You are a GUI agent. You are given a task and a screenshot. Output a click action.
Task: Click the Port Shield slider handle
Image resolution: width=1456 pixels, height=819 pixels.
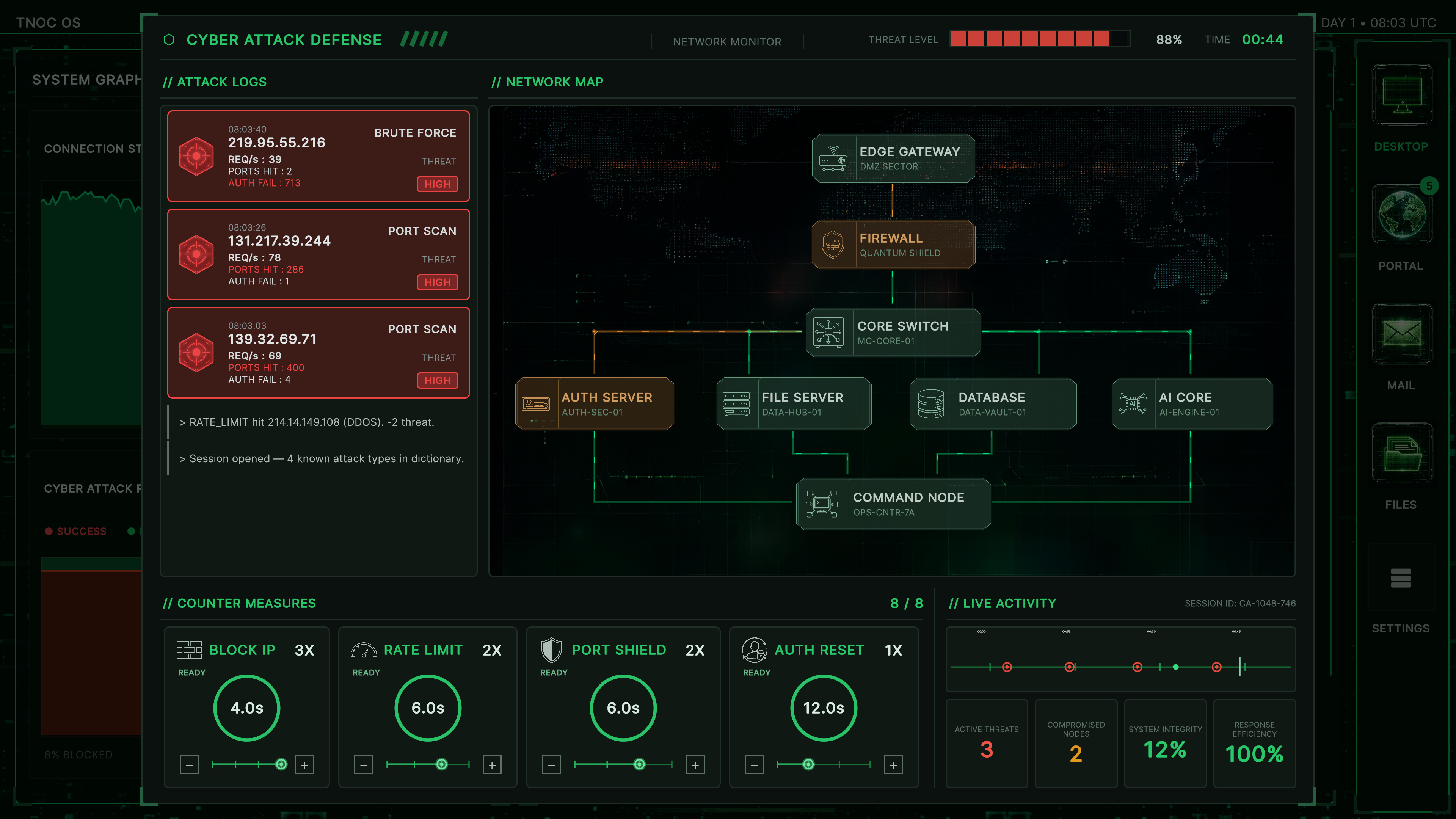pyautogui.click(x=639, y=764)
